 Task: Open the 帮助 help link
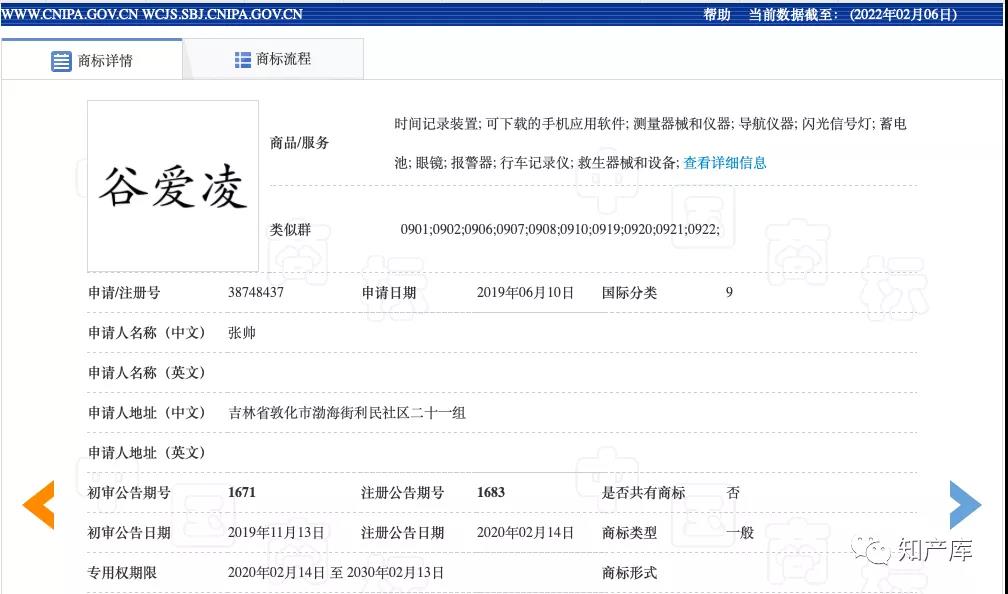[717, 14]
